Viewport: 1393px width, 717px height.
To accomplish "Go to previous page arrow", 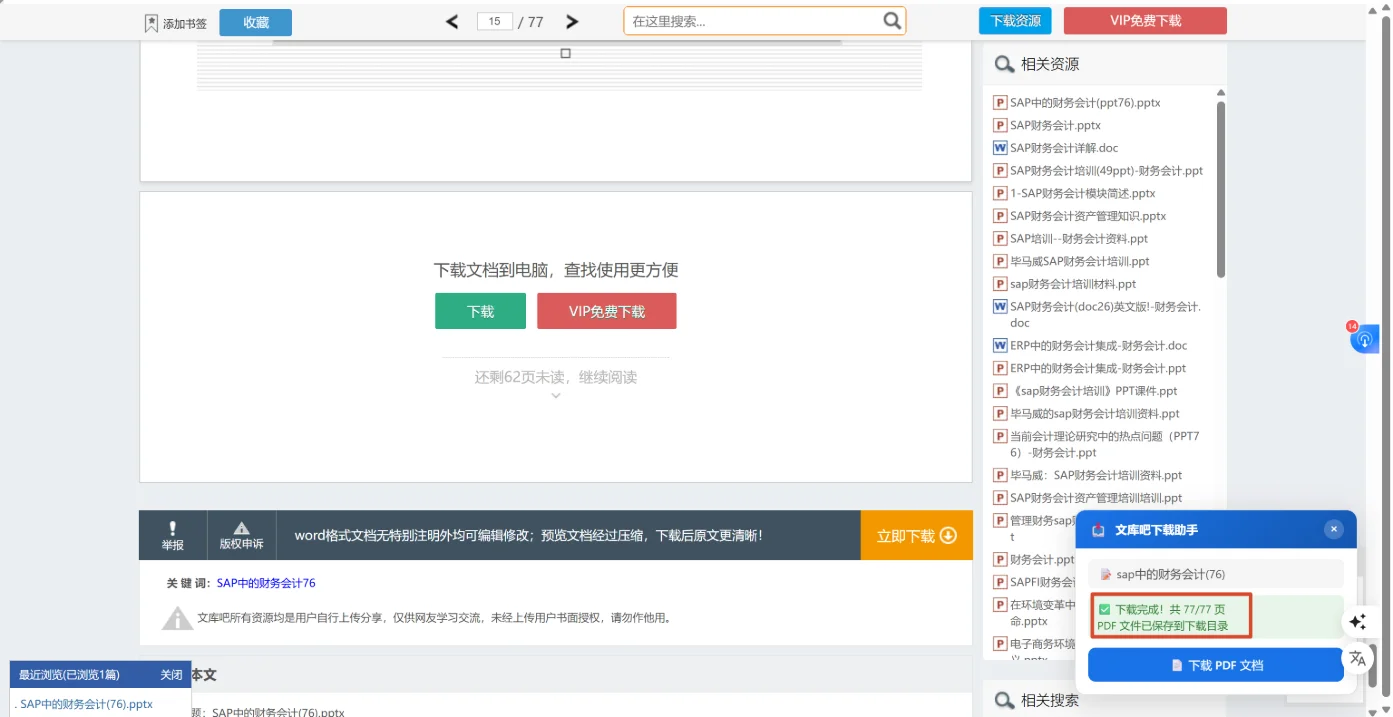I will 452,22.
